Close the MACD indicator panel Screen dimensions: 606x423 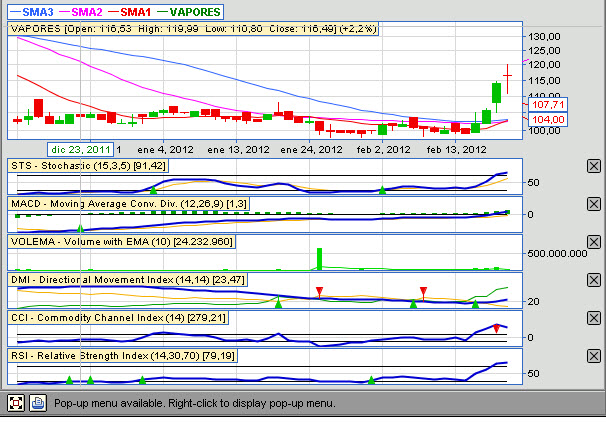pyautogui.click(x=593, y=204)
